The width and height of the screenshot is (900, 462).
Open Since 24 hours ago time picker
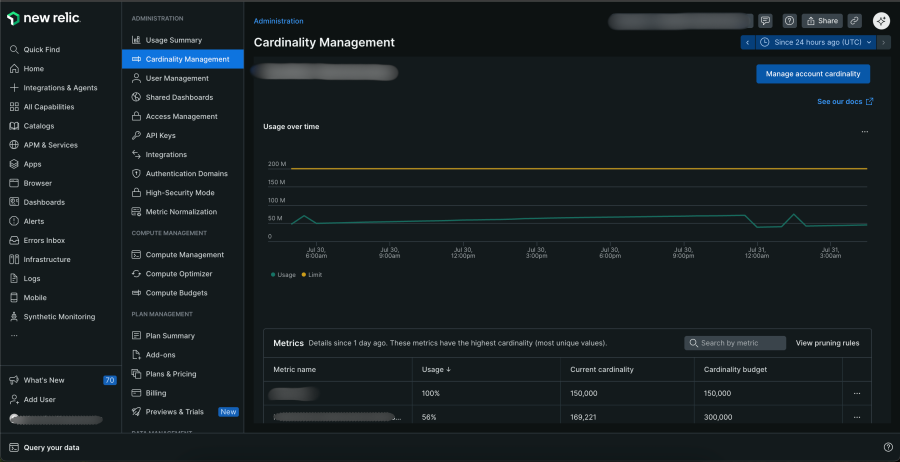[816, 42]
